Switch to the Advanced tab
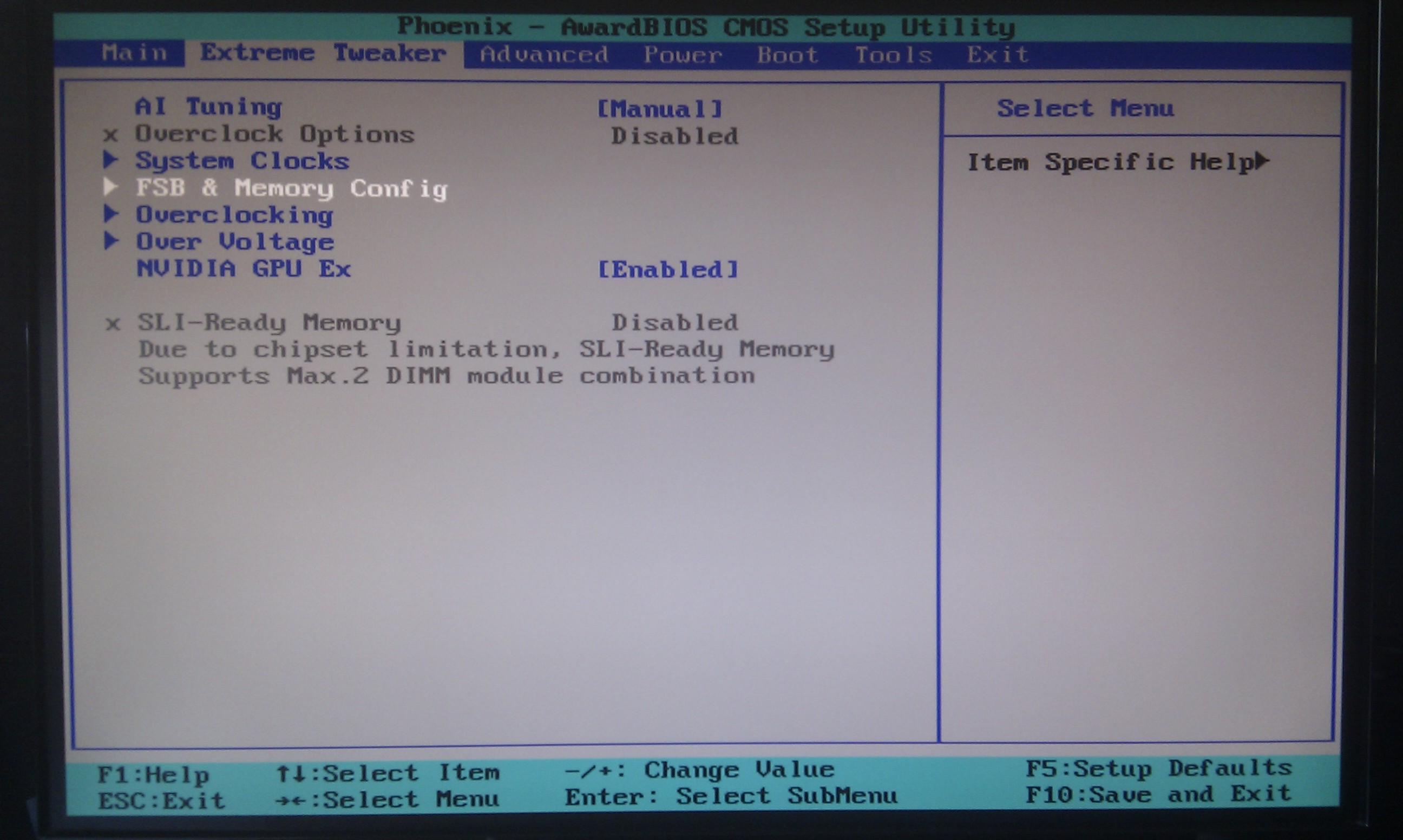The image size is (1403, 840). (543, 55)
